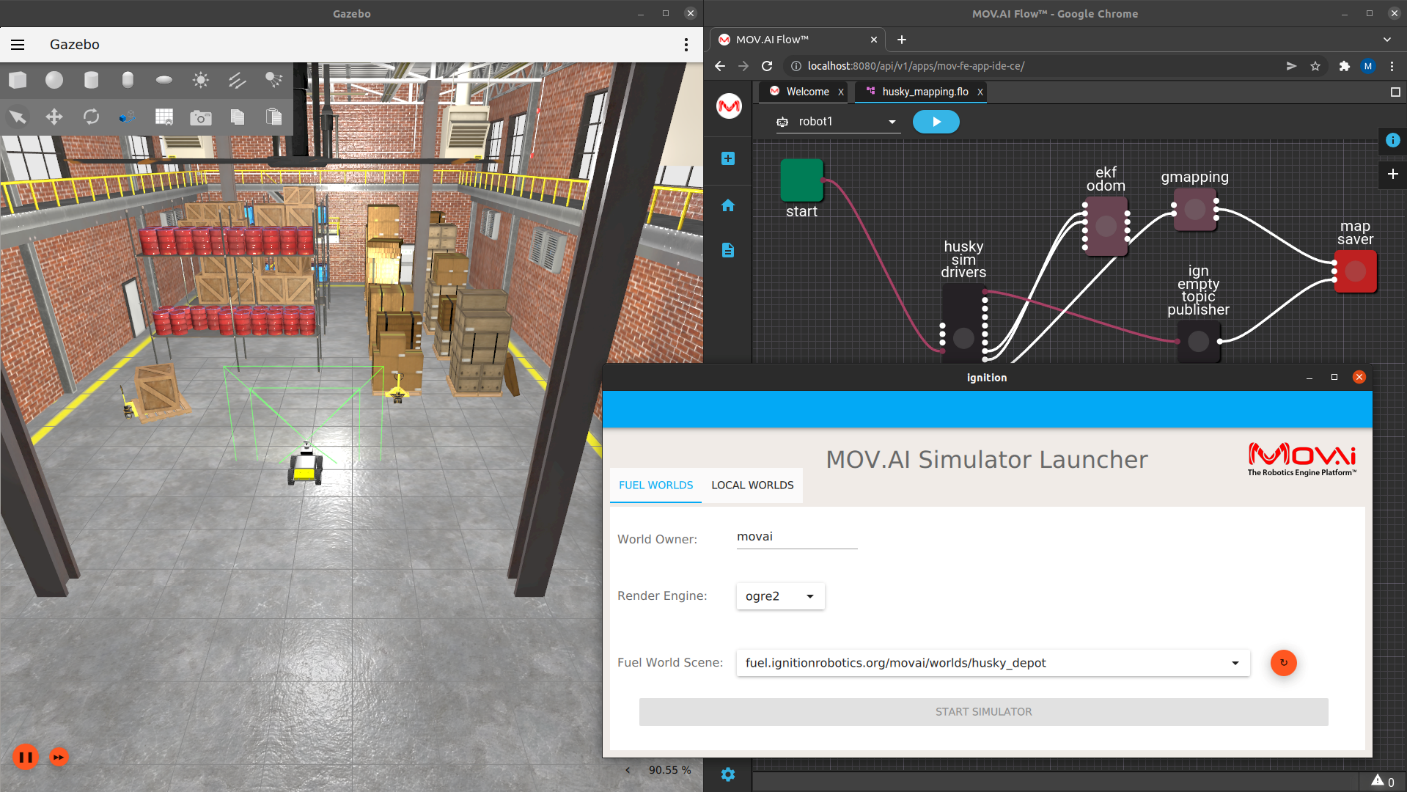Open the info panel in Flow editor

[1392, 141]
